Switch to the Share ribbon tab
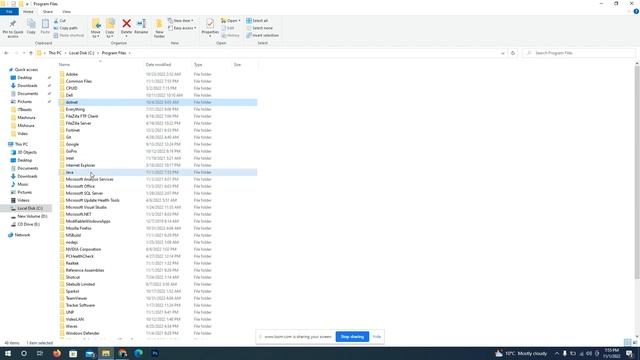Viewport: 640px width, 360px height. (47, 12)
